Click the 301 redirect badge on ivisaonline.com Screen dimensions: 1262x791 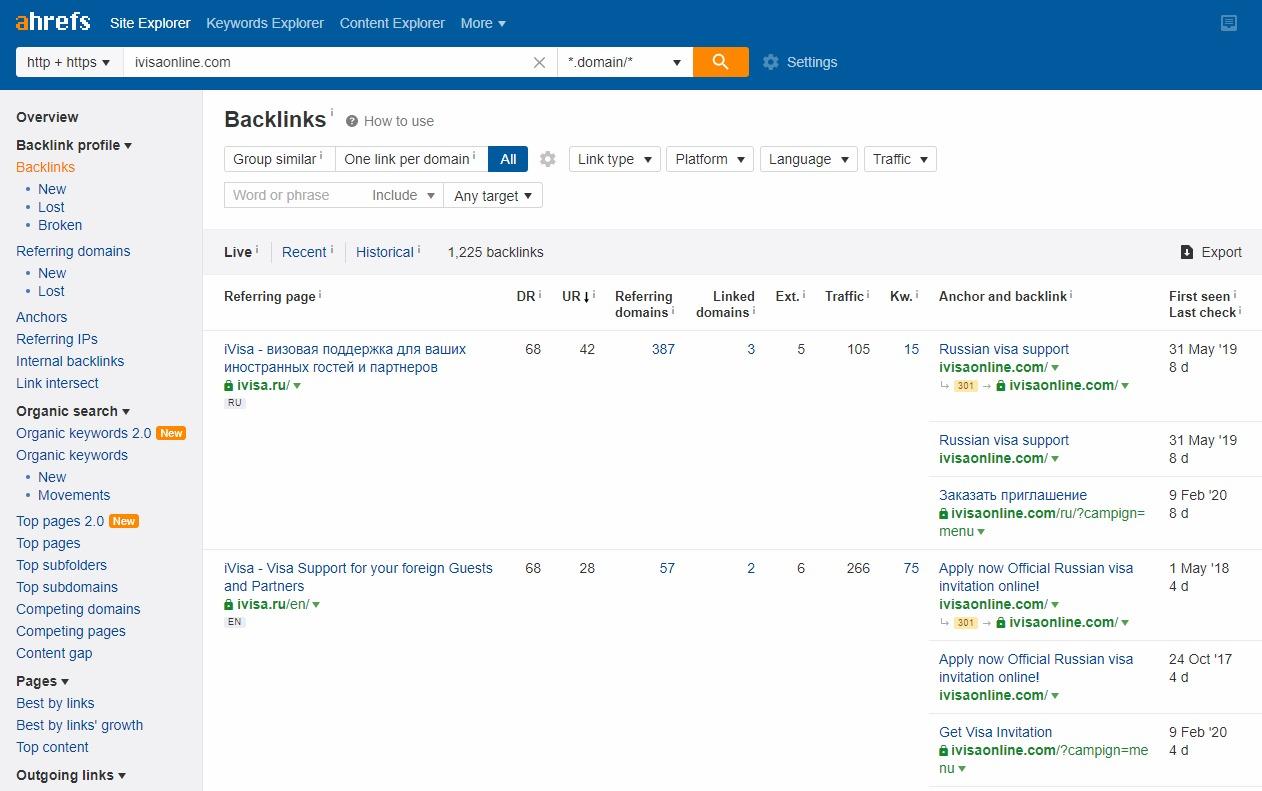pos(964,384)
